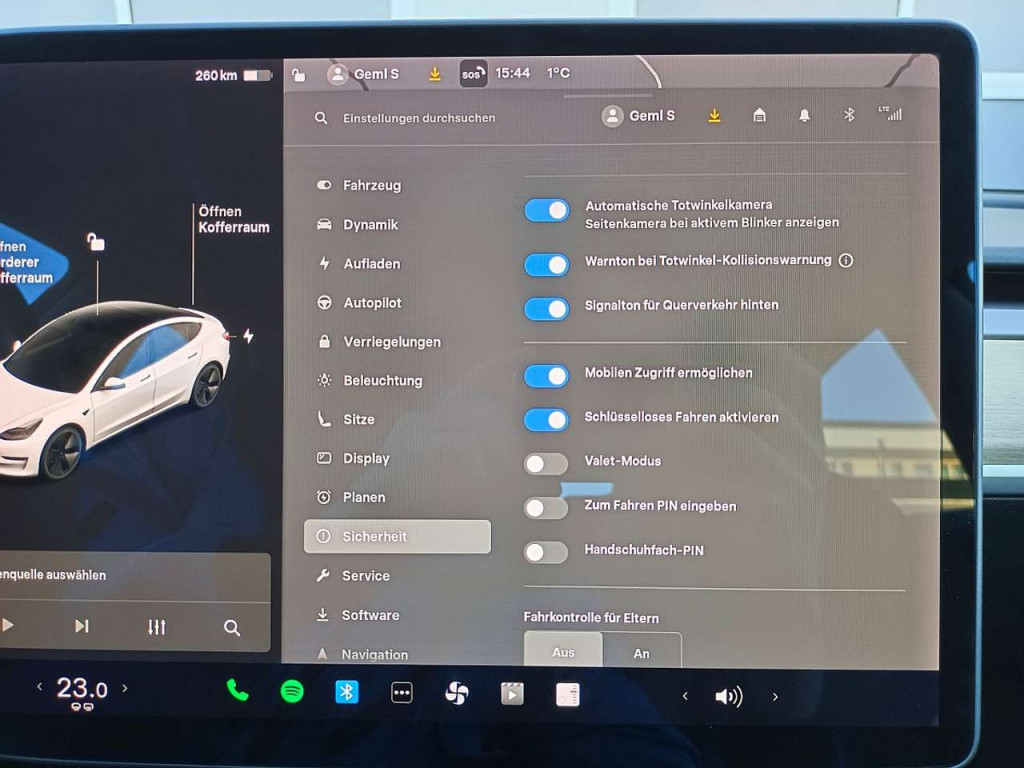The image size is (1024, 768).
Task: Increase temperature with right arrow
Action: click(125, 688)
